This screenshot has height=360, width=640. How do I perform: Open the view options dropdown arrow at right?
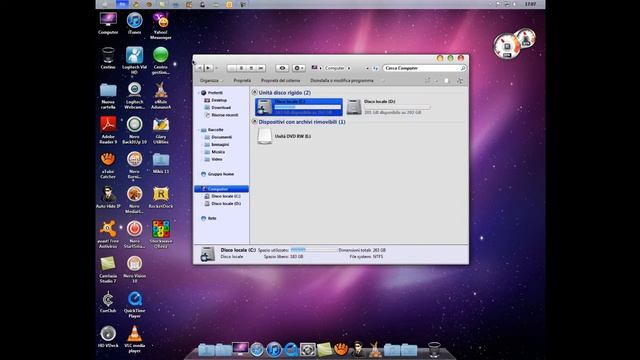[436, 81]
